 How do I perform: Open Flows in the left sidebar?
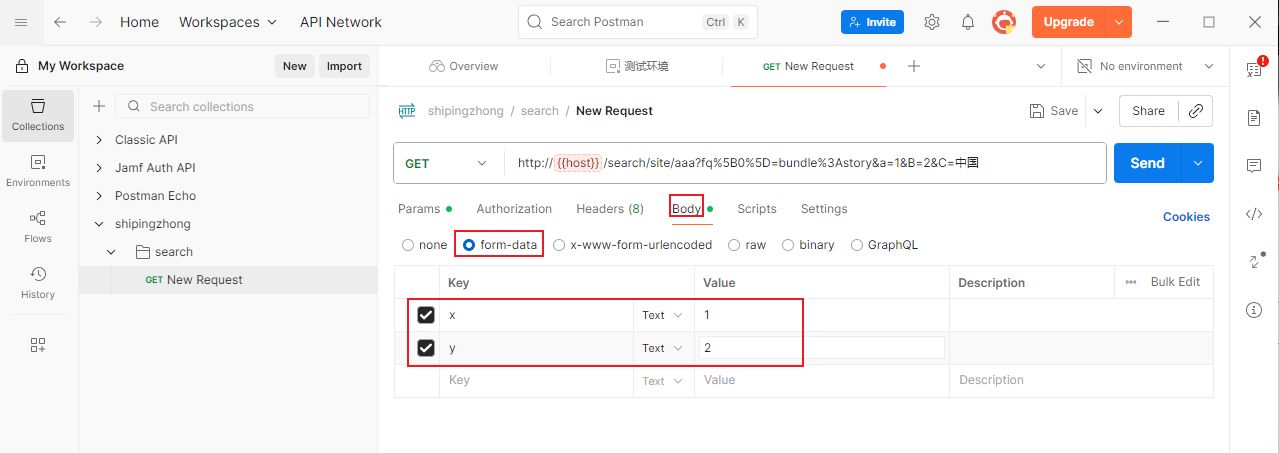pos(38,227)
